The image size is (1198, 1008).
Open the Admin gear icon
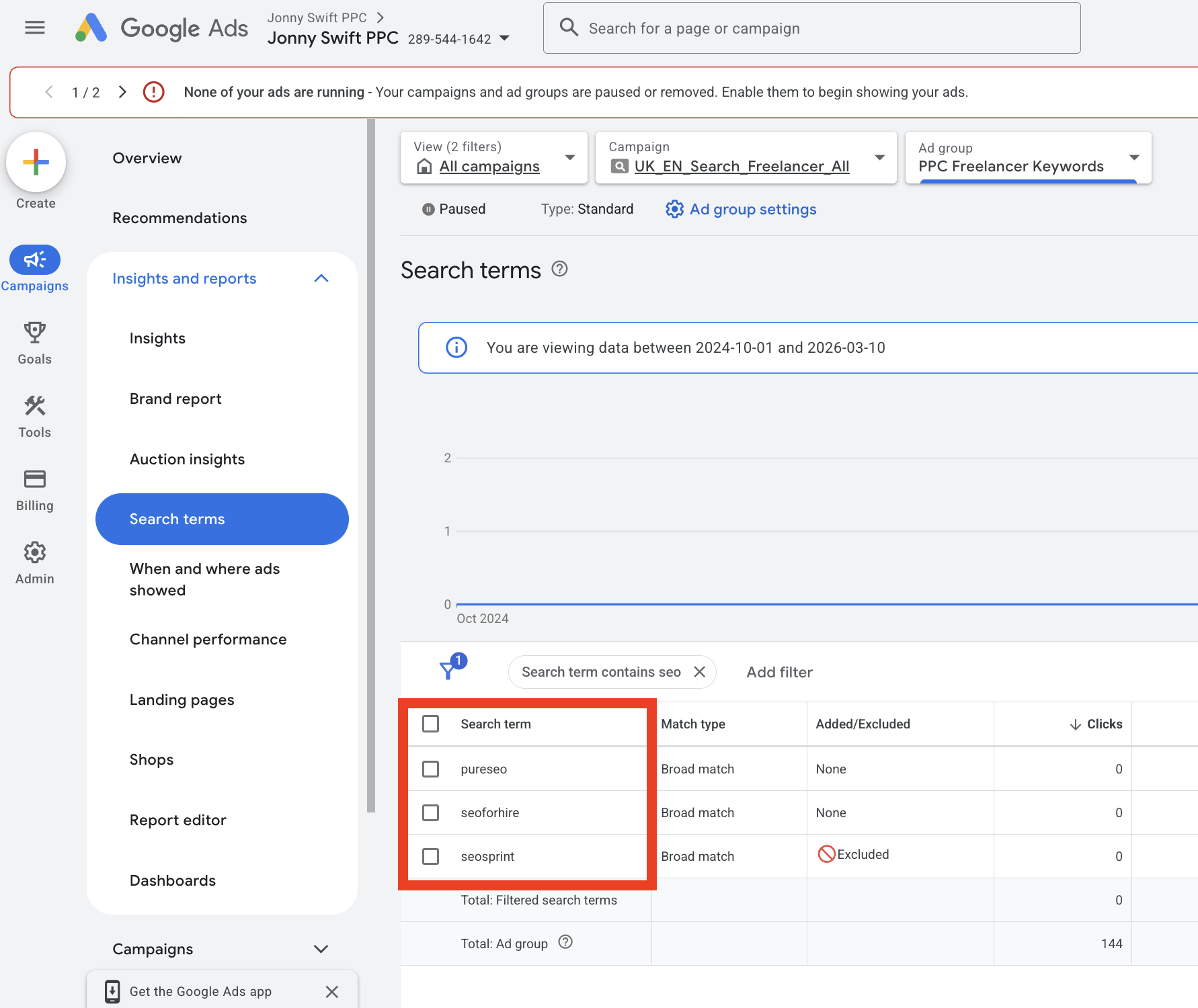[x=34, y=552]
